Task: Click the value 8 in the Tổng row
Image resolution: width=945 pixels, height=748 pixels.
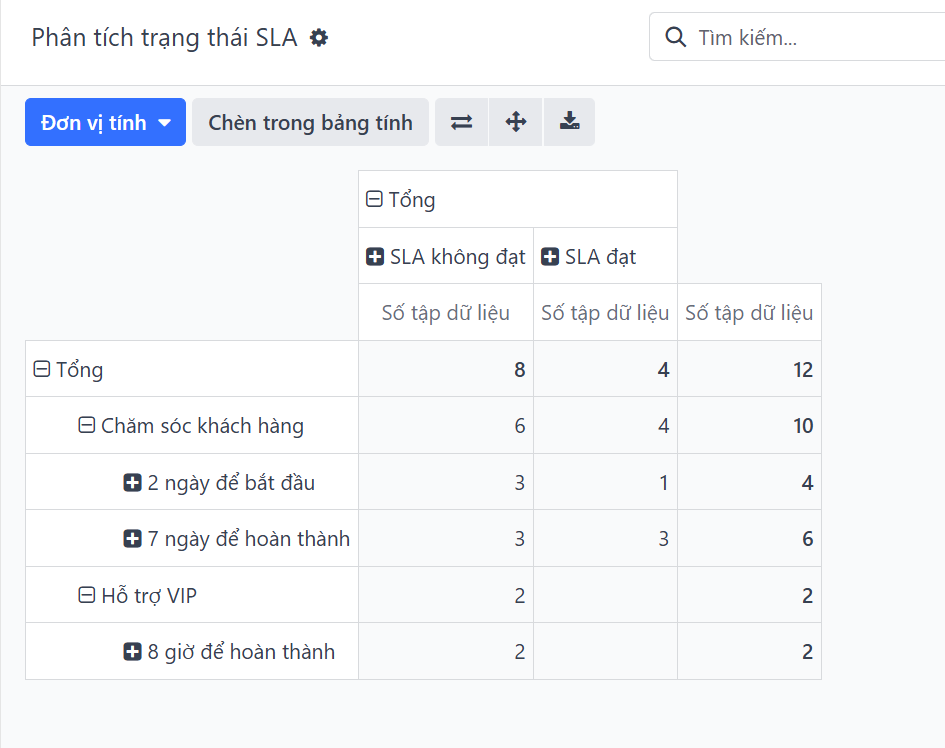Action: coord(446,369)
